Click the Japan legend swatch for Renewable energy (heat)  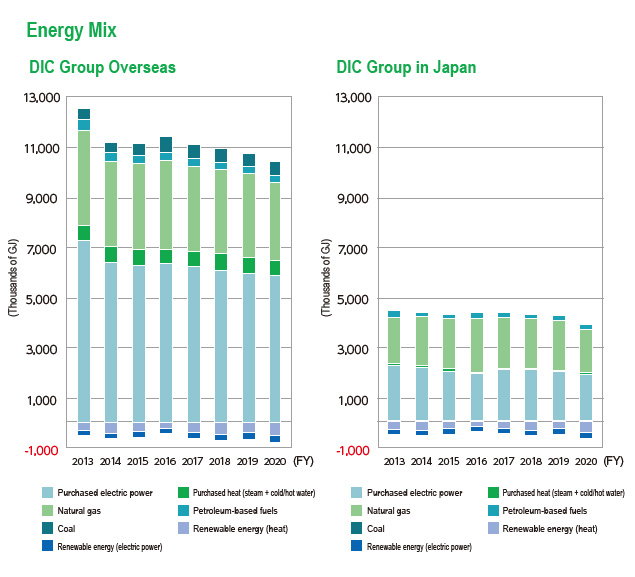[493, 528]
